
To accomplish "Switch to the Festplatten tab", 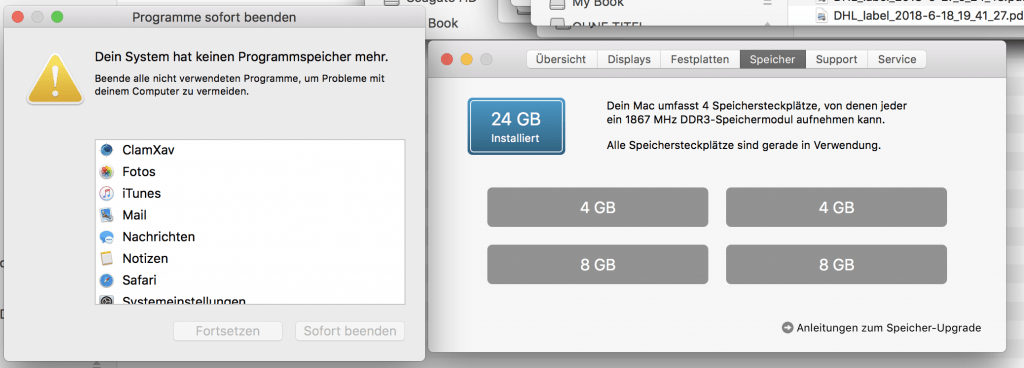I will click(700, 59).
